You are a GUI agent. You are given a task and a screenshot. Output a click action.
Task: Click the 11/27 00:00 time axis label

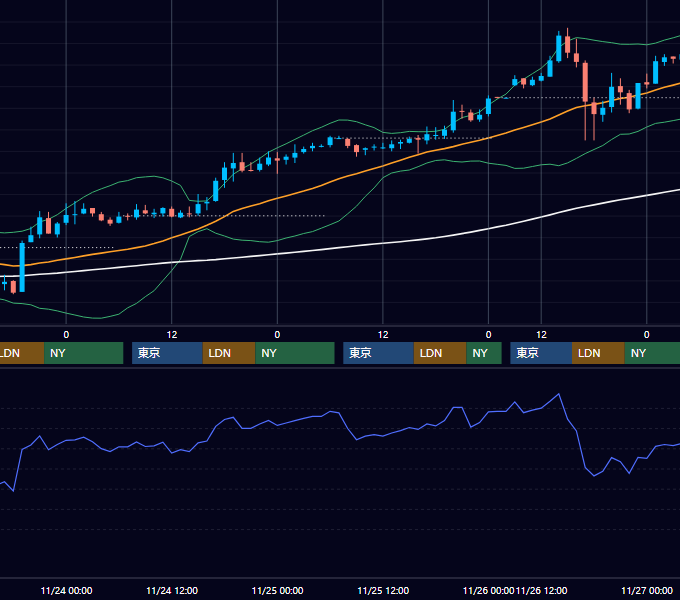pos(647,590)
